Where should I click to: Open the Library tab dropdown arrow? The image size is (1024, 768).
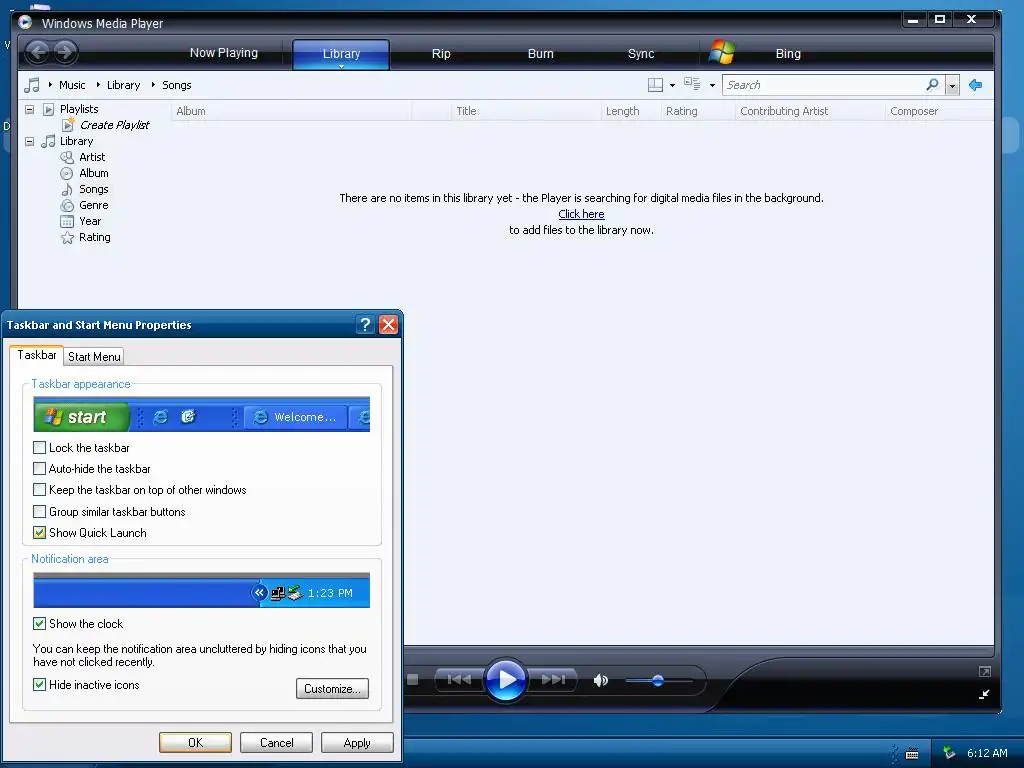coord(341,66)
